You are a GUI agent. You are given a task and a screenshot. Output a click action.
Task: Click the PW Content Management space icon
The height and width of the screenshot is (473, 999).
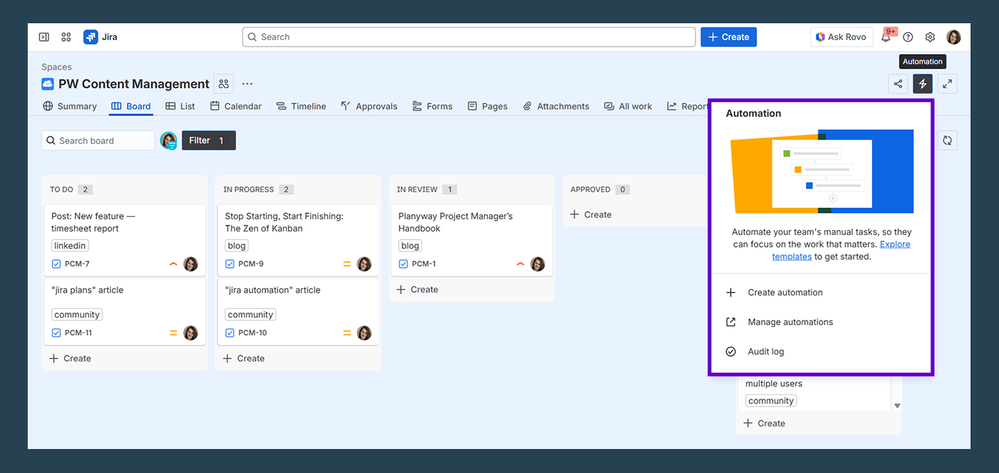click(x=48, y=84)
